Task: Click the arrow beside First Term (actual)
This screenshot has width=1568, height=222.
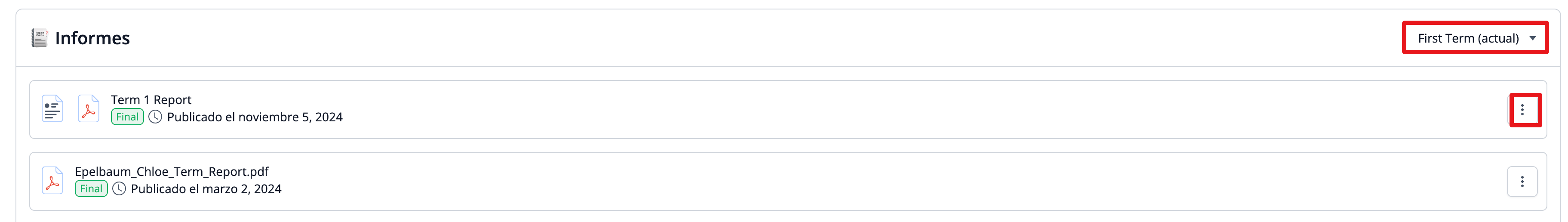Action: (1532, 38)
